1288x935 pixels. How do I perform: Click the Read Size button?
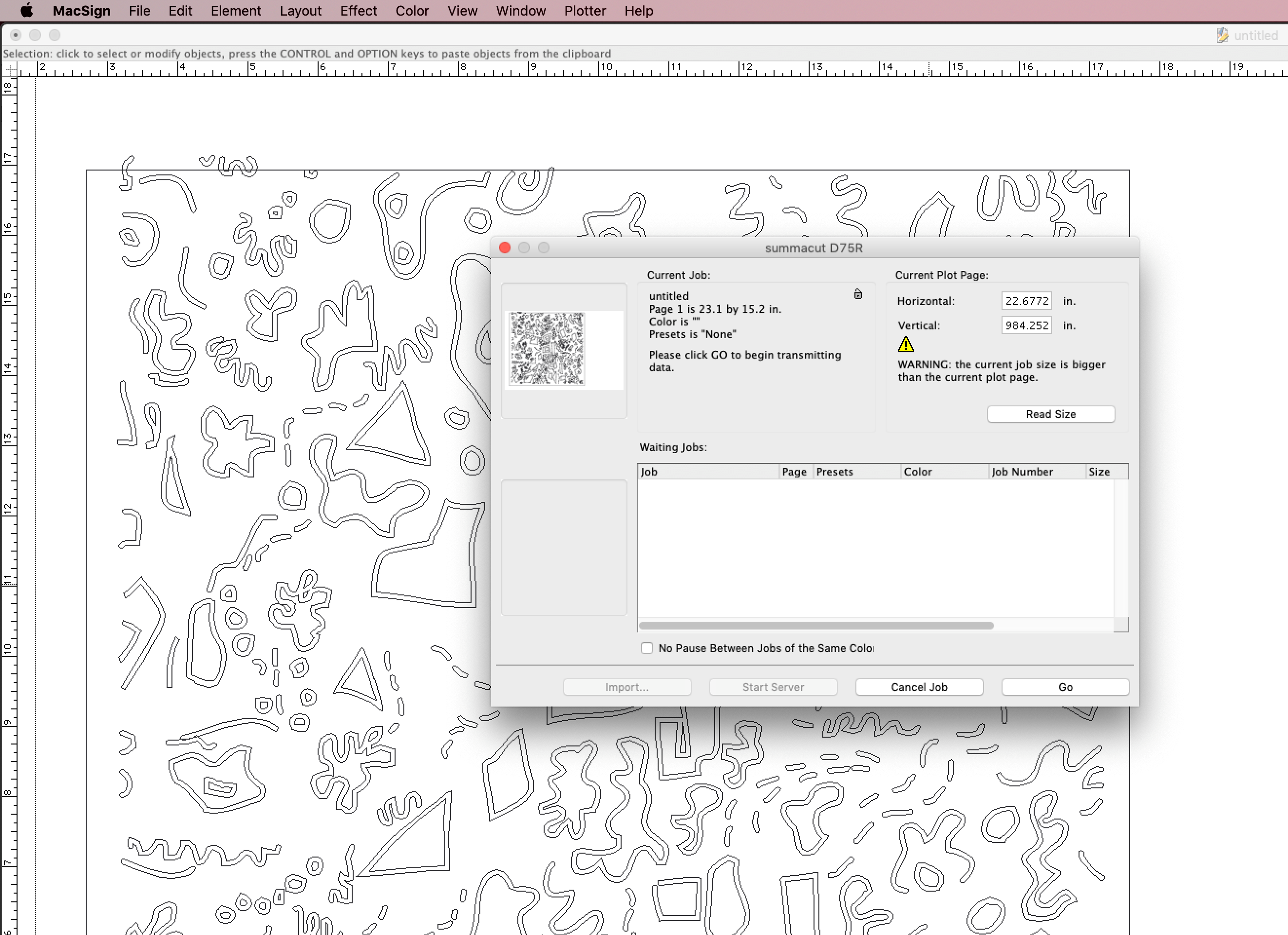tap(1051, 414)
